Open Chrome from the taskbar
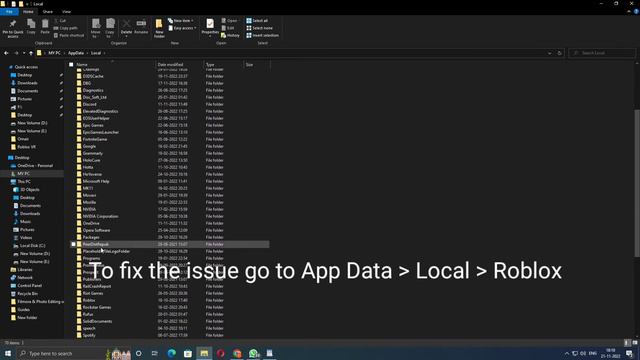This screenshot has width=640, height=360. click(x=237, y=353)
